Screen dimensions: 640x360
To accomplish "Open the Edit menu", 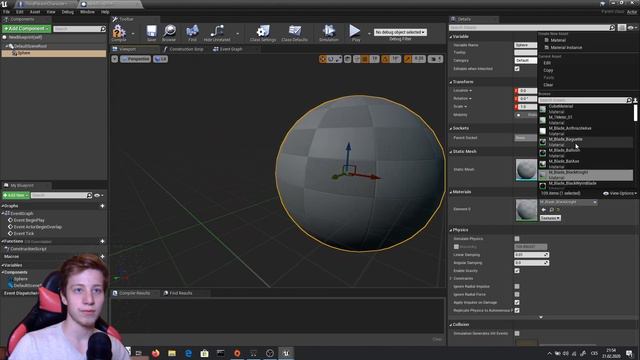I will coord(20,12).
